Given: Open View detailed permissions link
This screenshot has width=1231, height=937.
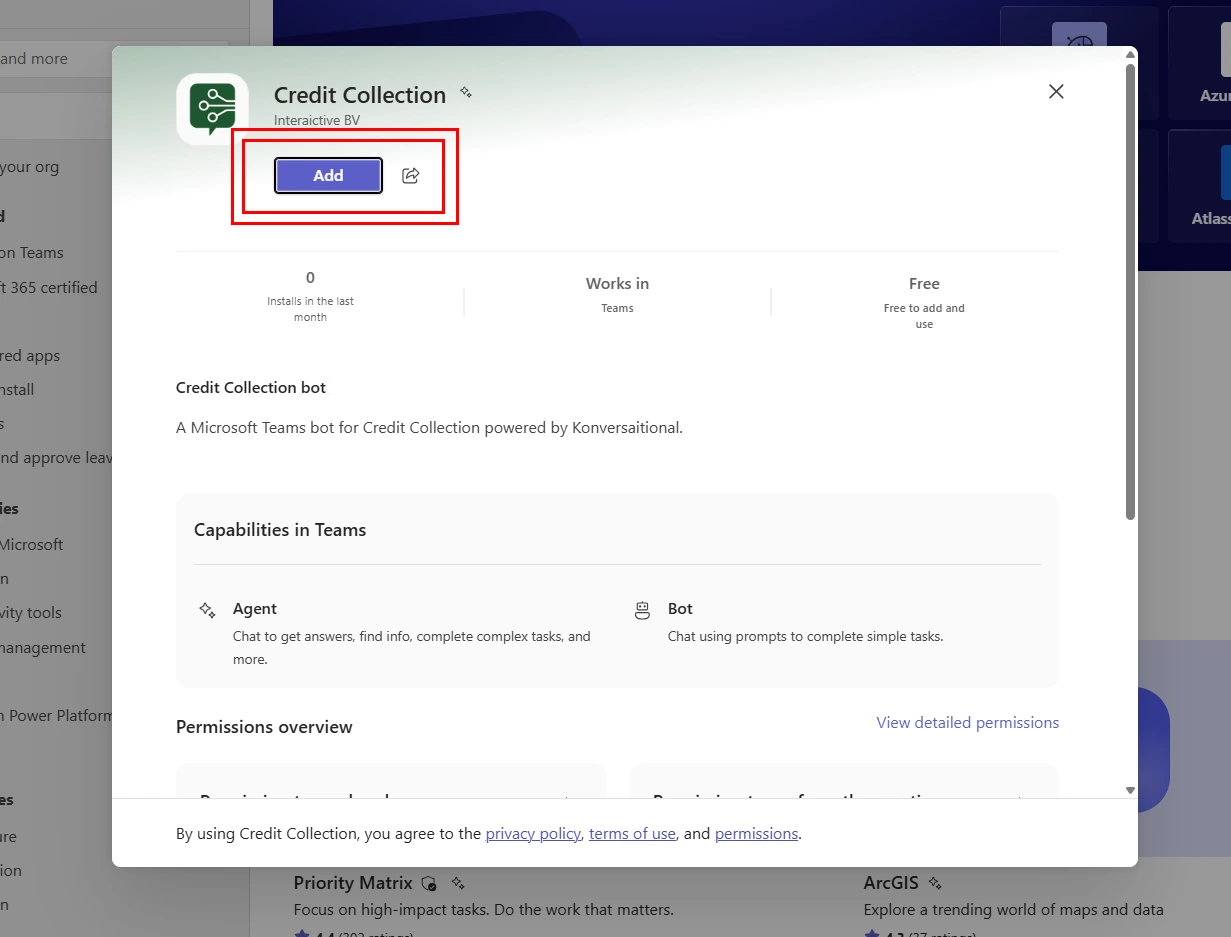Looking at the screenshot, I should point(967,722).
